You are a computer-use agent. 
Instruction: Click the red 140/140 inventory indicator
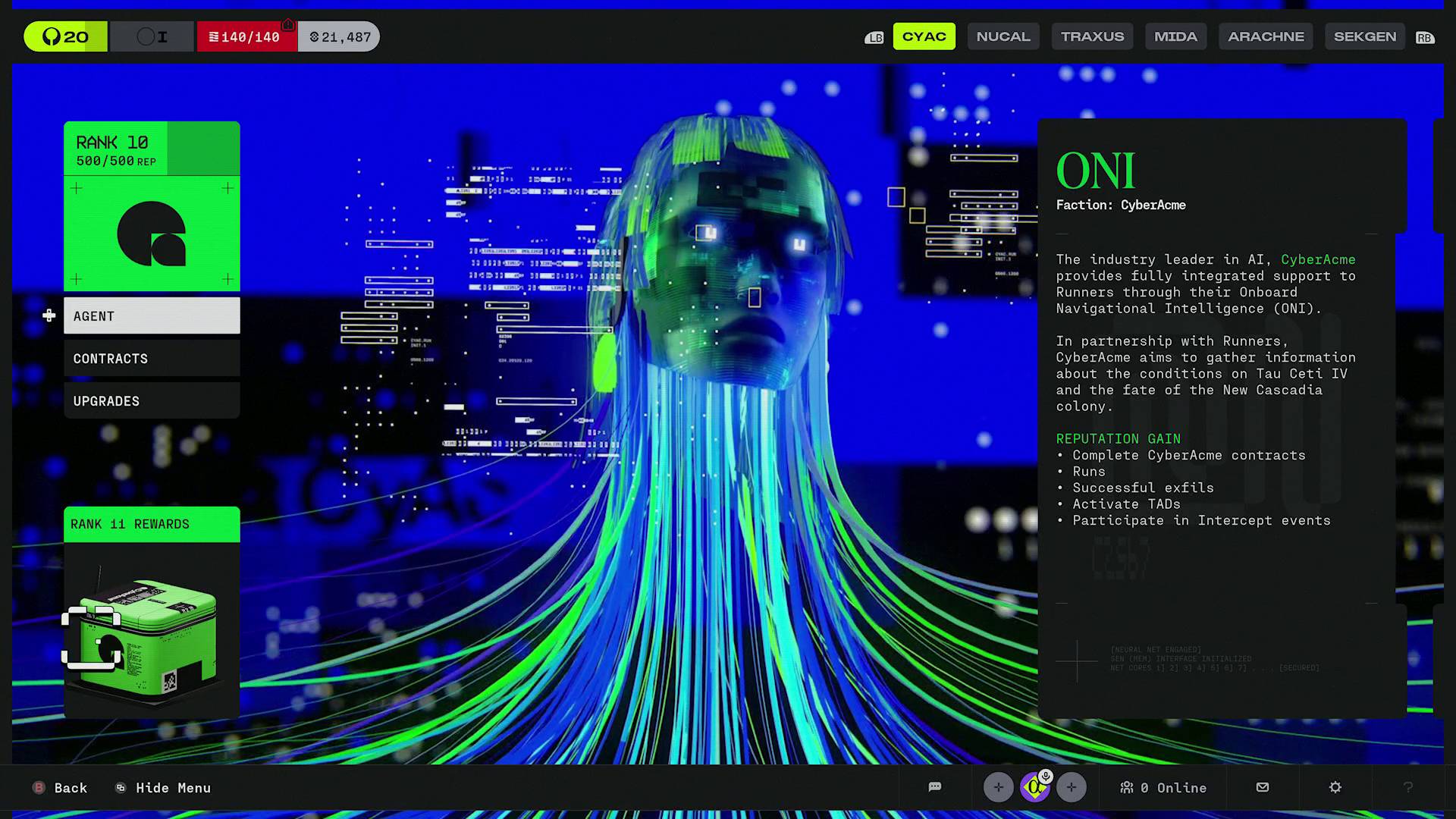click(x=246, y=36)
